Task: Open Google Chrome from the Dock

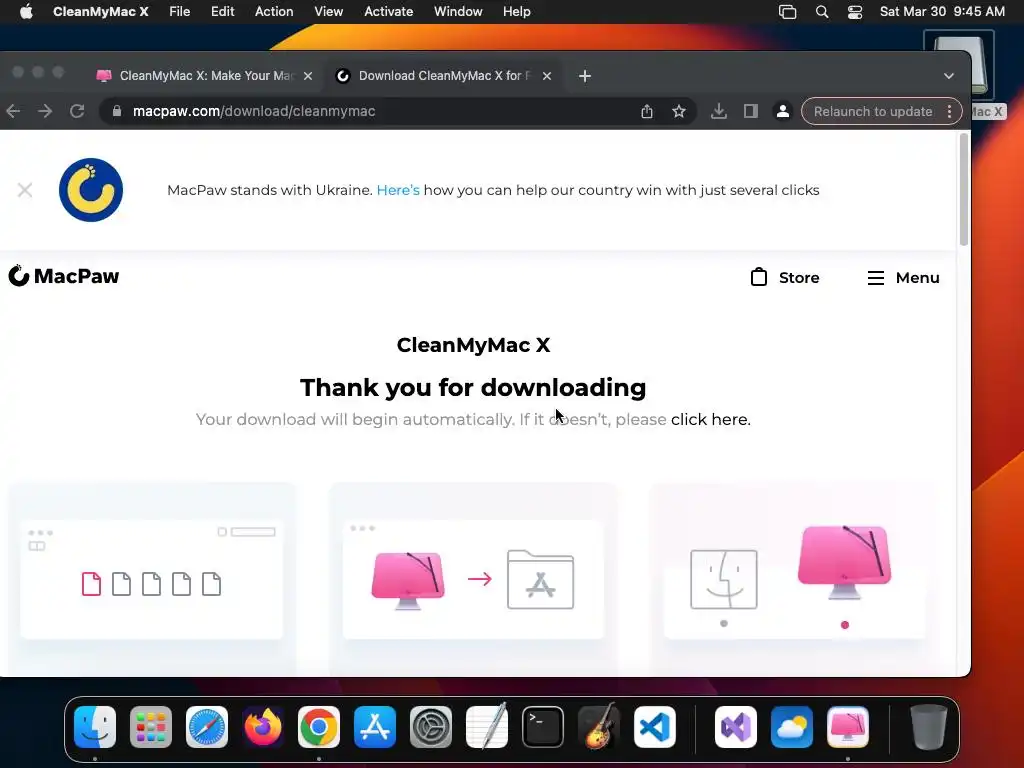Action: [x=319, y=727]
